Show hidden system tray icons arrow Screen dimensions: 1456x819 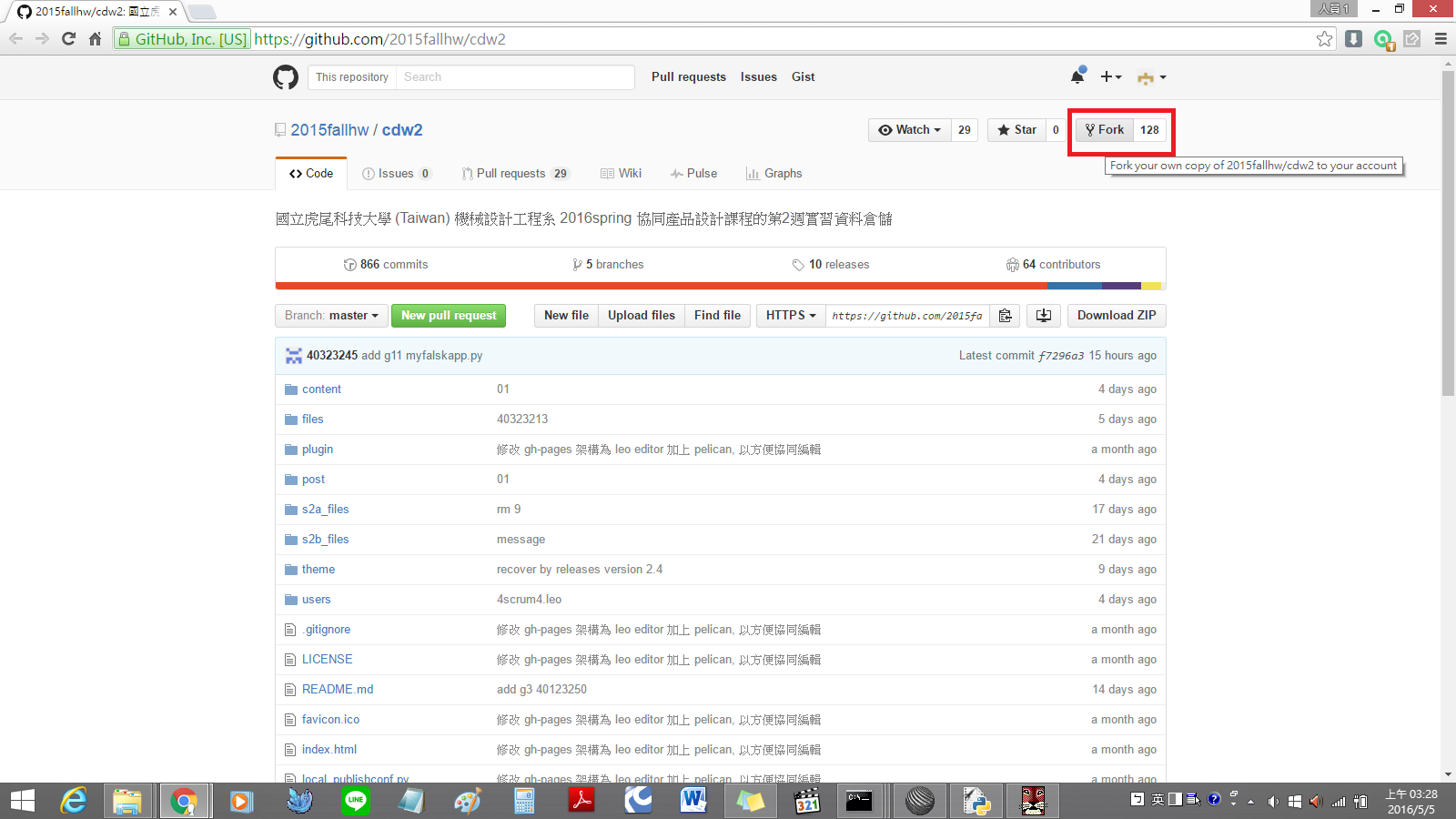(1250, 802)
